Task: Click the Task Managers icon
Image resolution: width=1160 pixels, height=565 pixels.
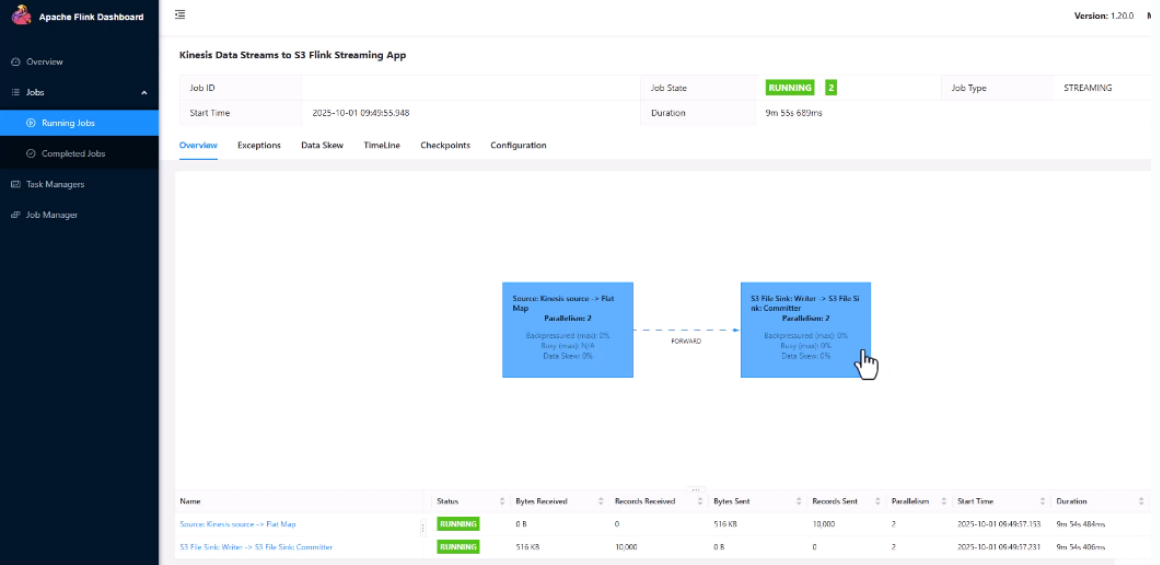Action: pyautogui.click(x=16, y=184)
